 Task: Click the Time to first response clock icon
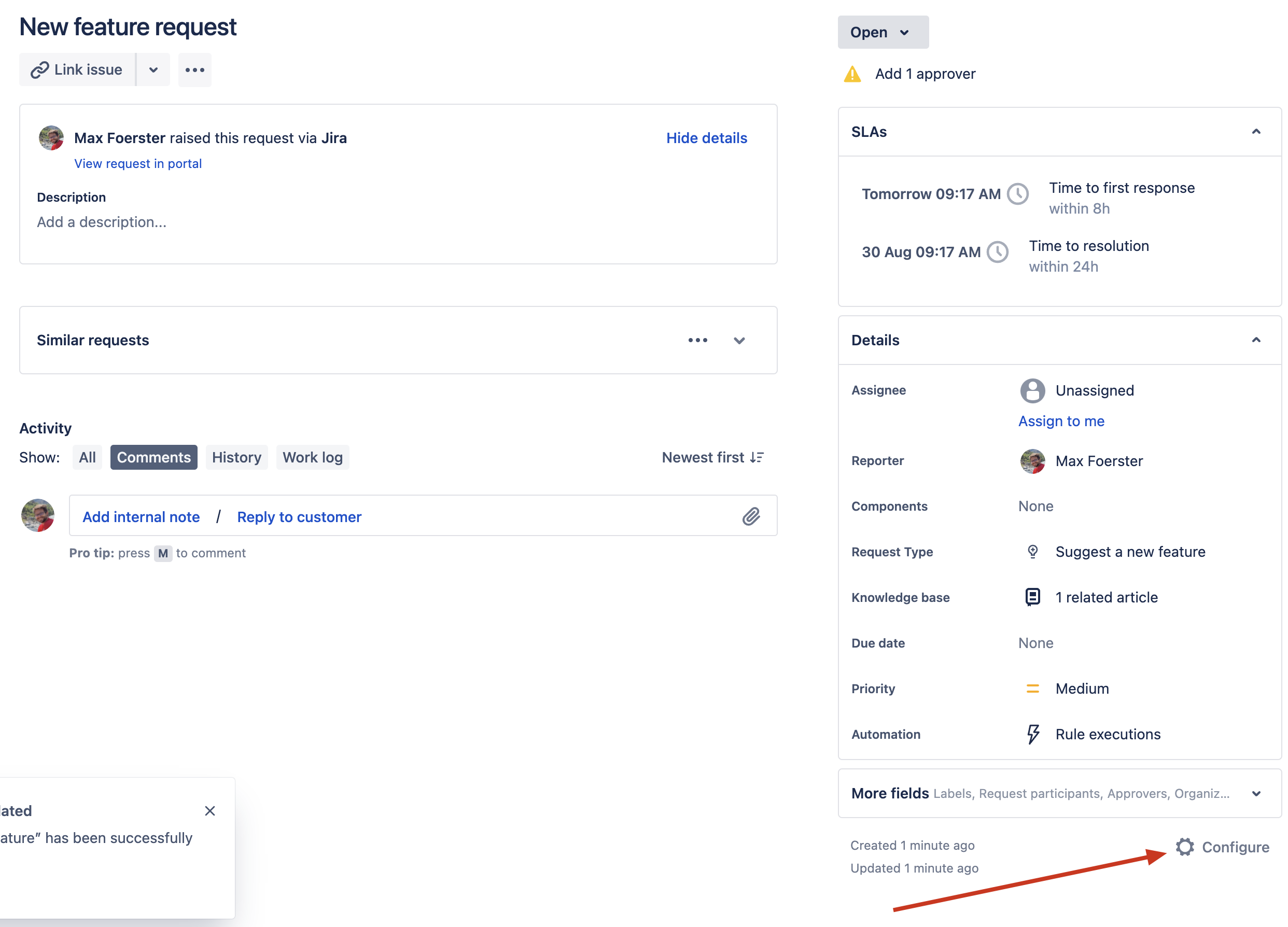(x=1017, y=194)
